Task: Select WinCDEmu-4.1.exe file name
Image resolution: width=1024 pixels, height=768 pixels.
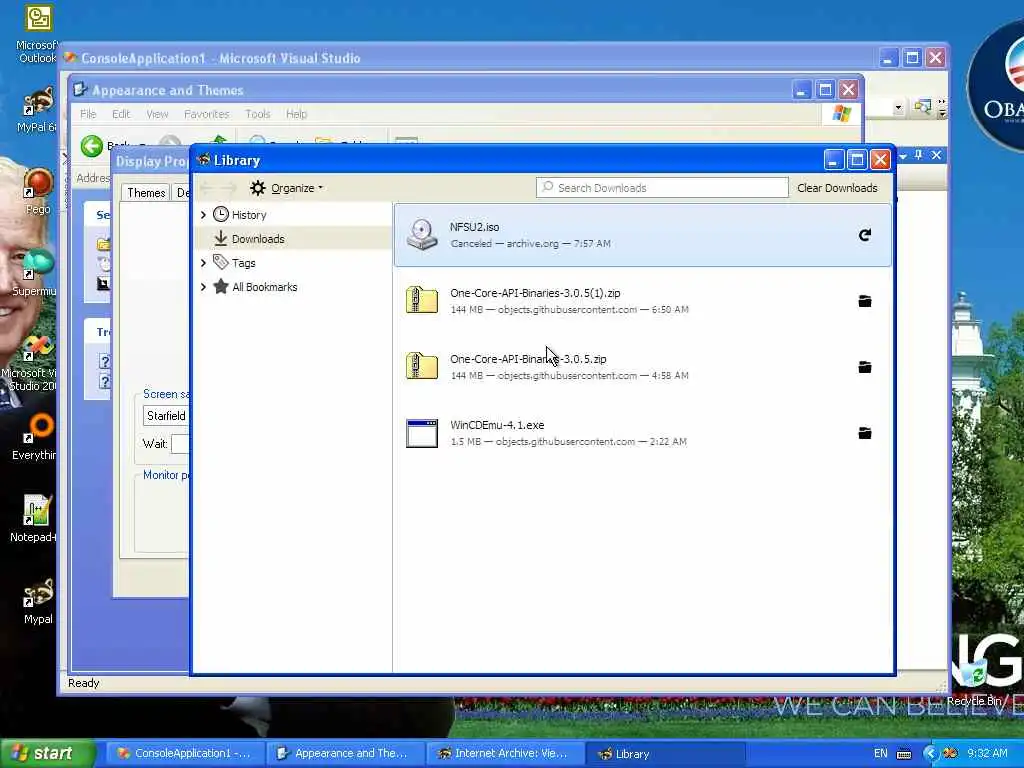Action: pyautogui.click(x=497, y=425)
